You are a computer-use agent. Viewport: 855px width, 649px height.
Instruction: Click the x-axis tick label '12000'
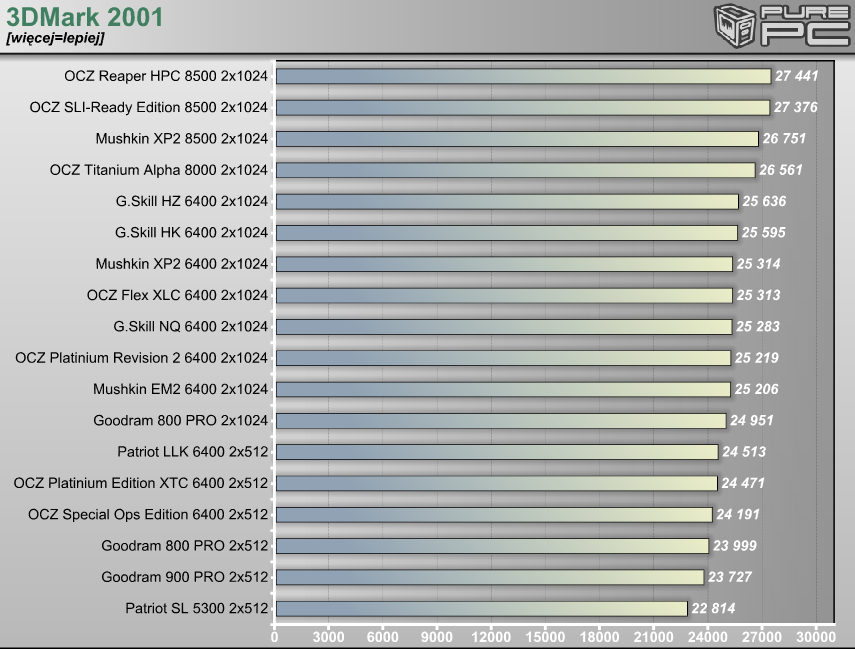[x=491, y=637]
